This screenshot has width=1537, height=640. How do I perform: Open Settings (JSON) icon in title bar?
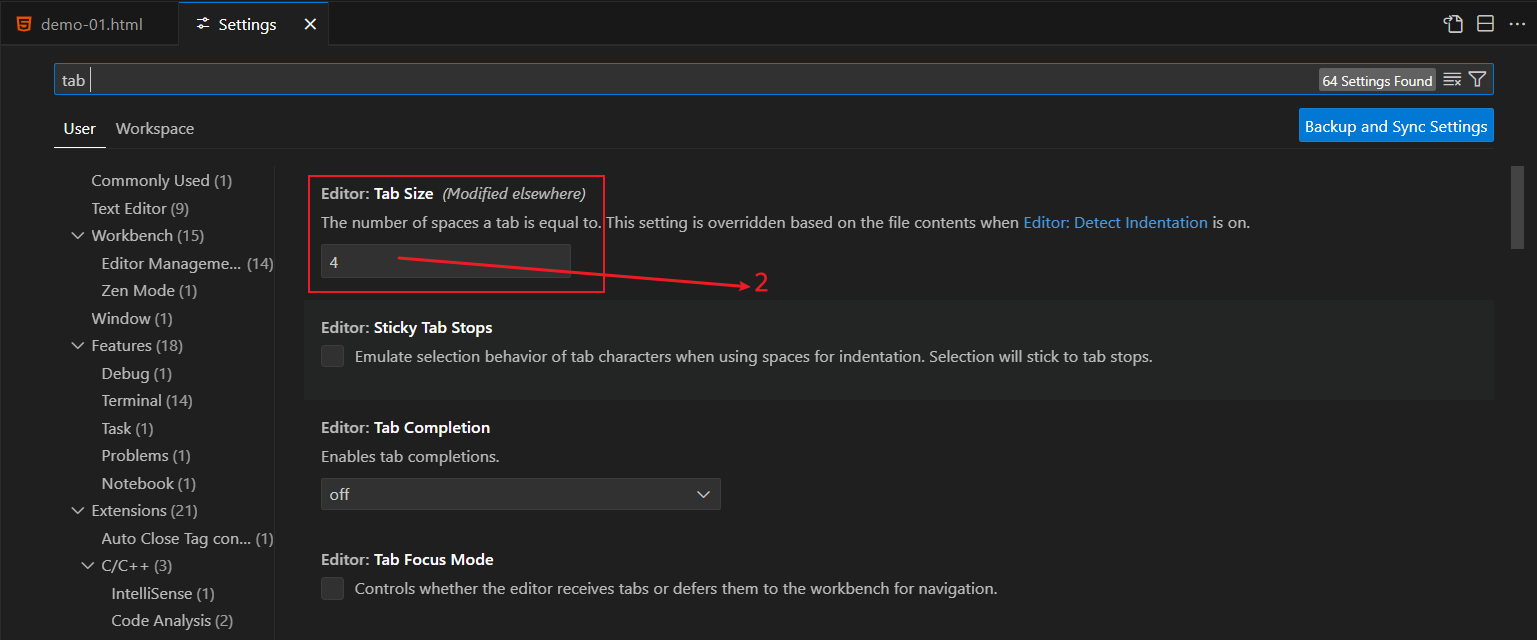(x=1453, y=24)
